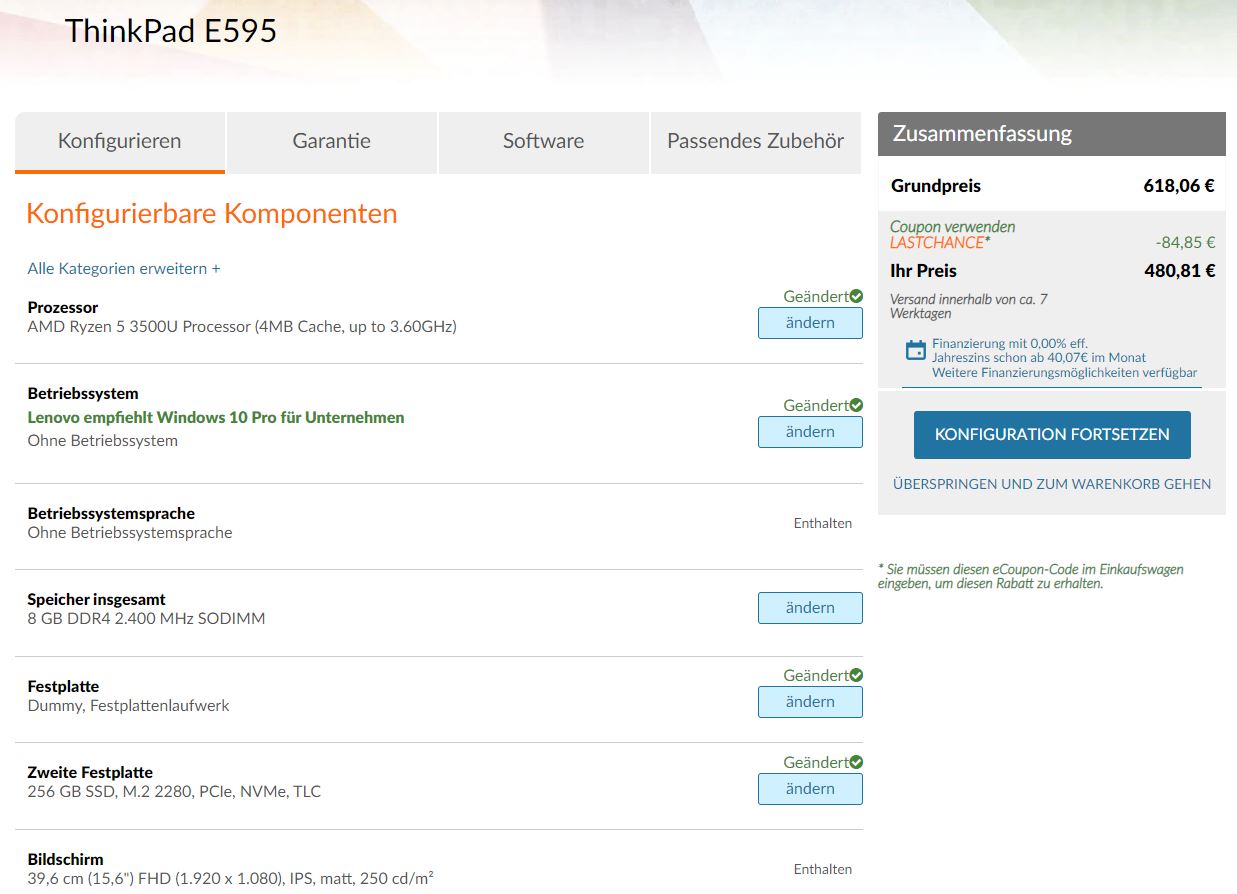The height and width of the screenshot is (894, 1237).
Task: Click Dummy, Festplattenlaufwerk value
Action: pos(128,706)
